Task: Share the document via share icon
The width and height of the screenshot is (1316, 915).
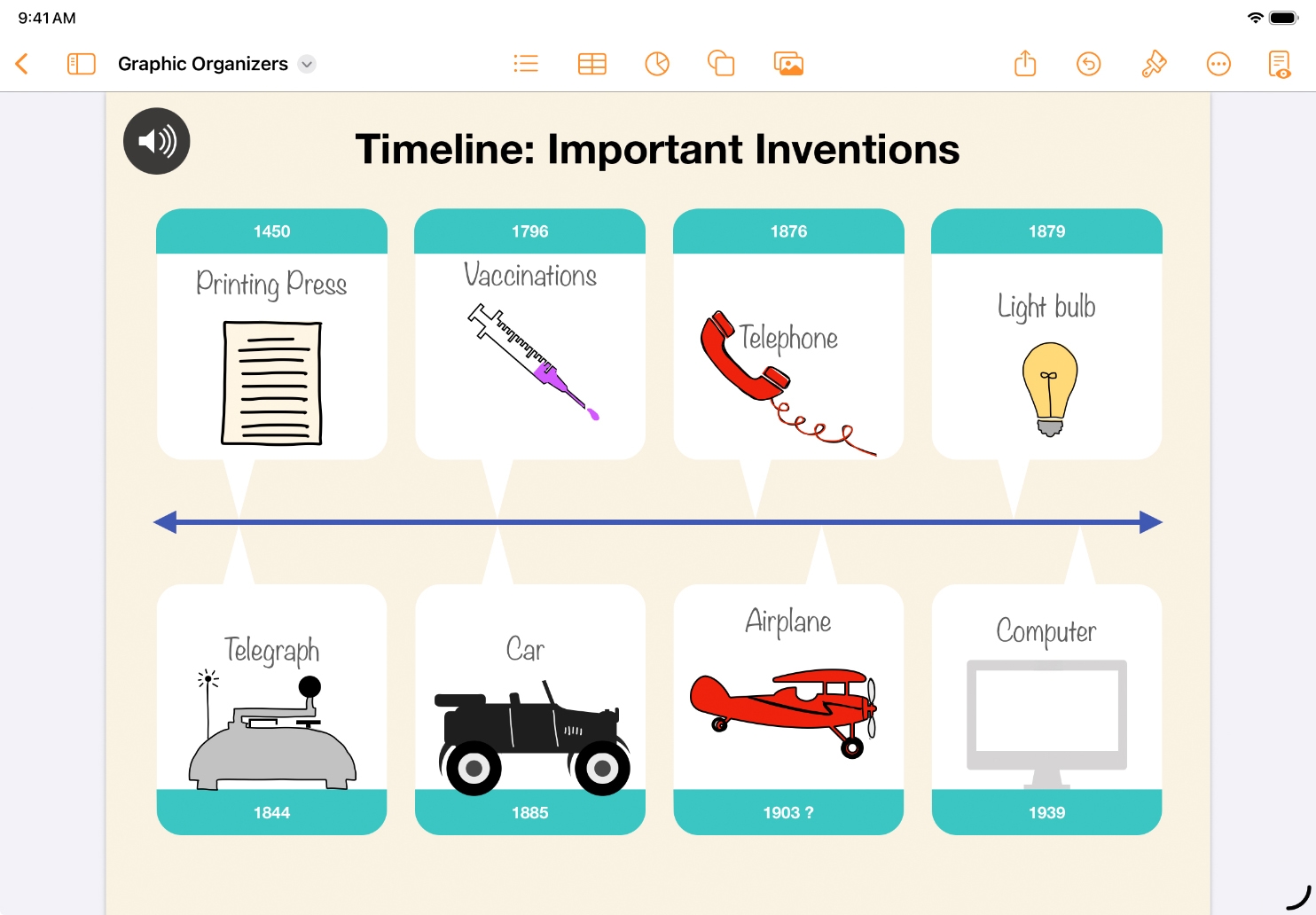Action: point(1025,64)
